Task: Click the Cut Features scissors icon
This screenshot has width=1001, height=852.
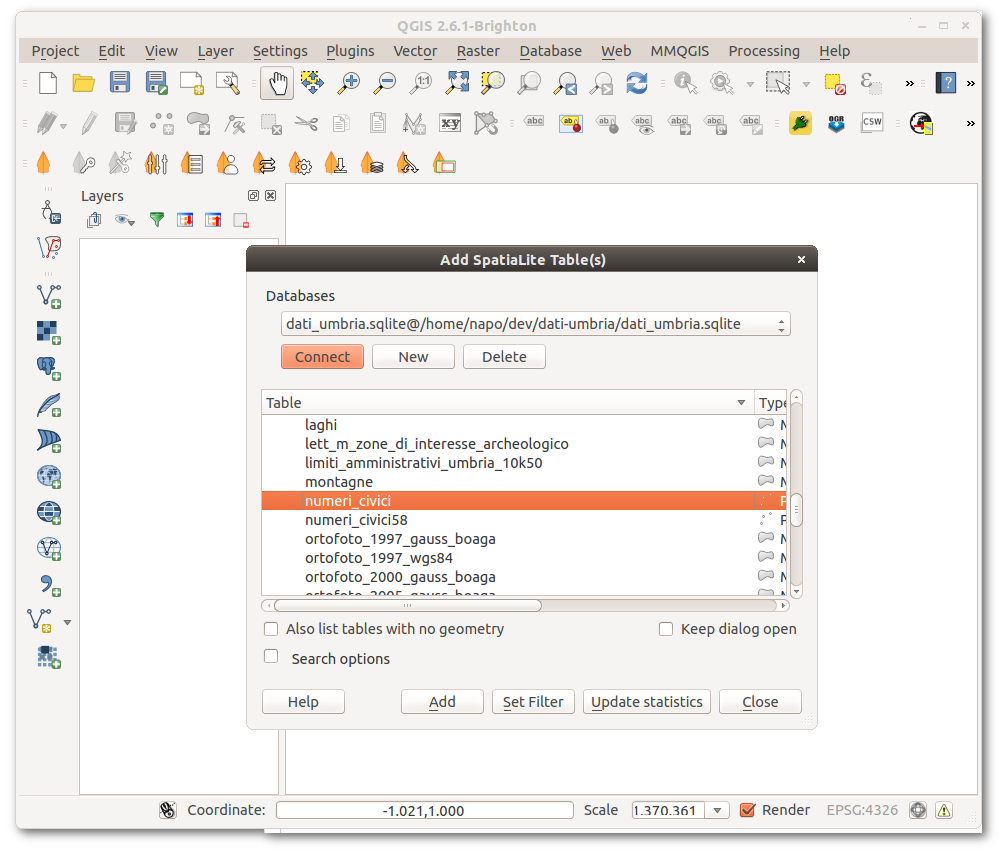Action: coord(306,123)
